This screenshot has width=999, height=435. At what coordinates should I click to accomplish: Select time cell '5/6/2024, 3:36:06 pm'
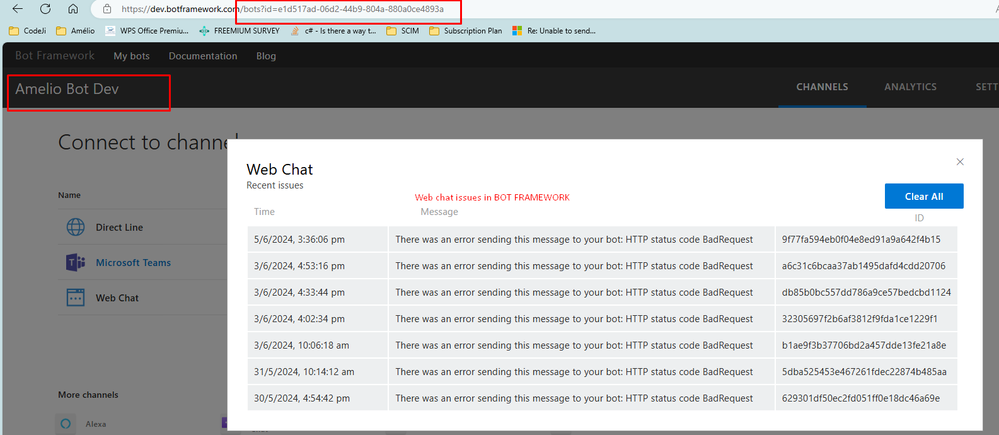[x=317, y=239]
